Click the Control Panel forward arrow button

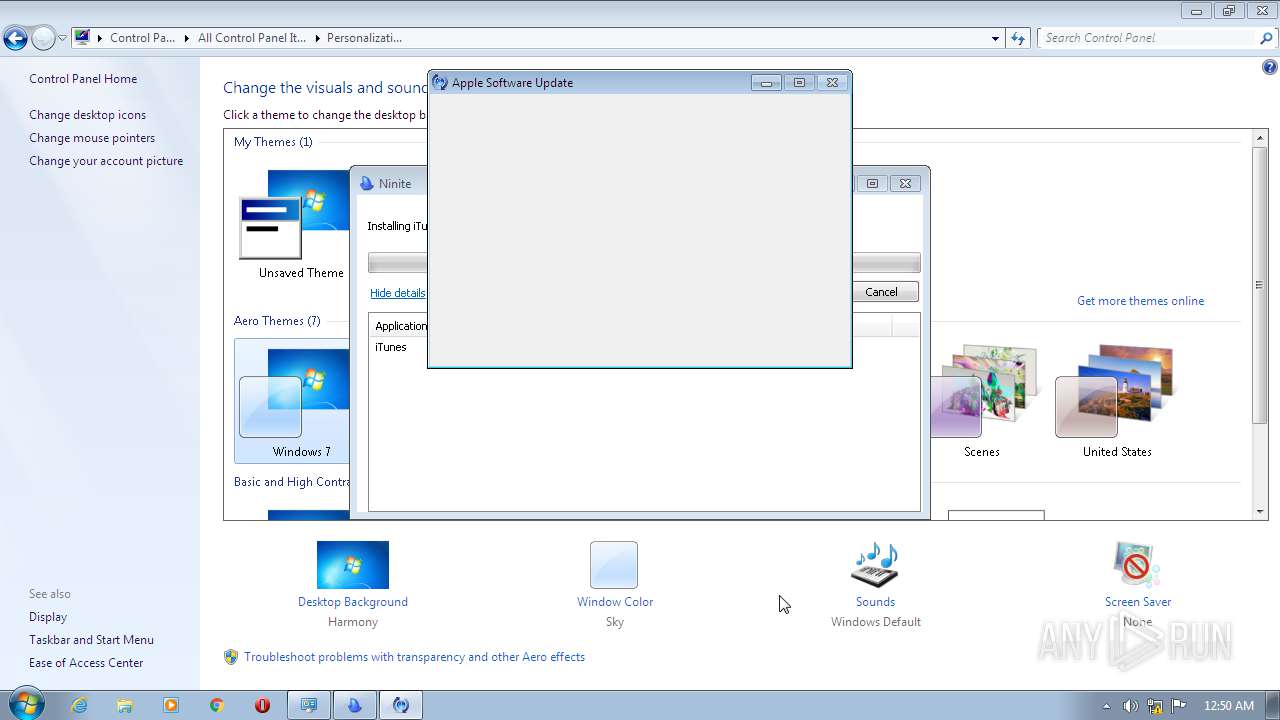43,39
